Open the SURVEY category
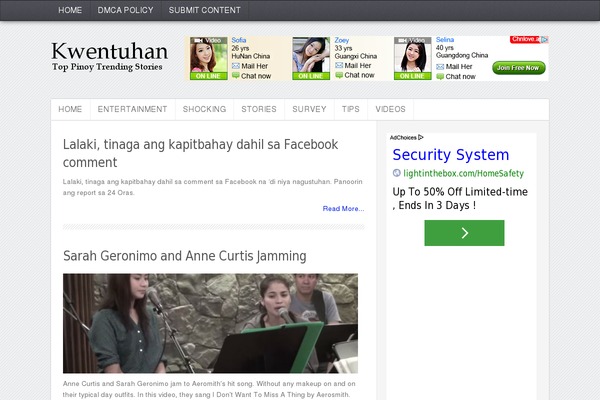This screenshot has width=600, height=400. point(309,109)
